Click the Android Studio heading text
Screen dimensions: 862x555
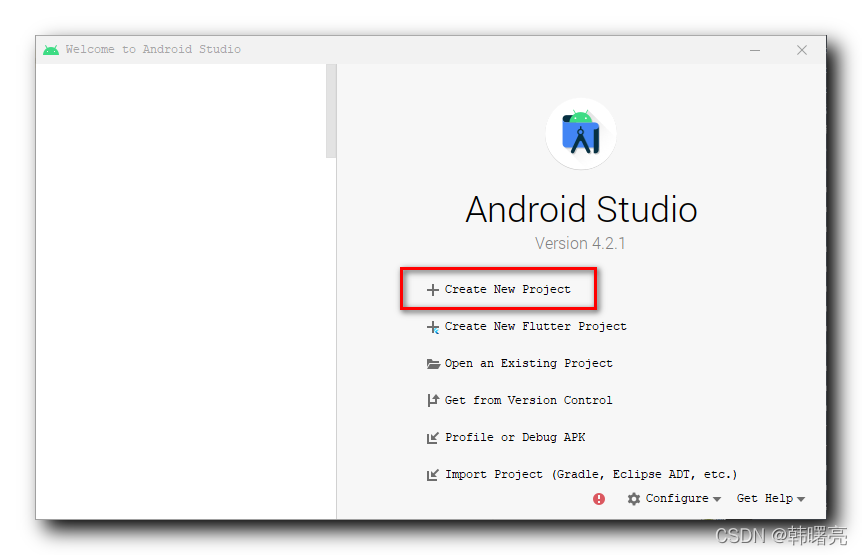click(x=581, y=209)
